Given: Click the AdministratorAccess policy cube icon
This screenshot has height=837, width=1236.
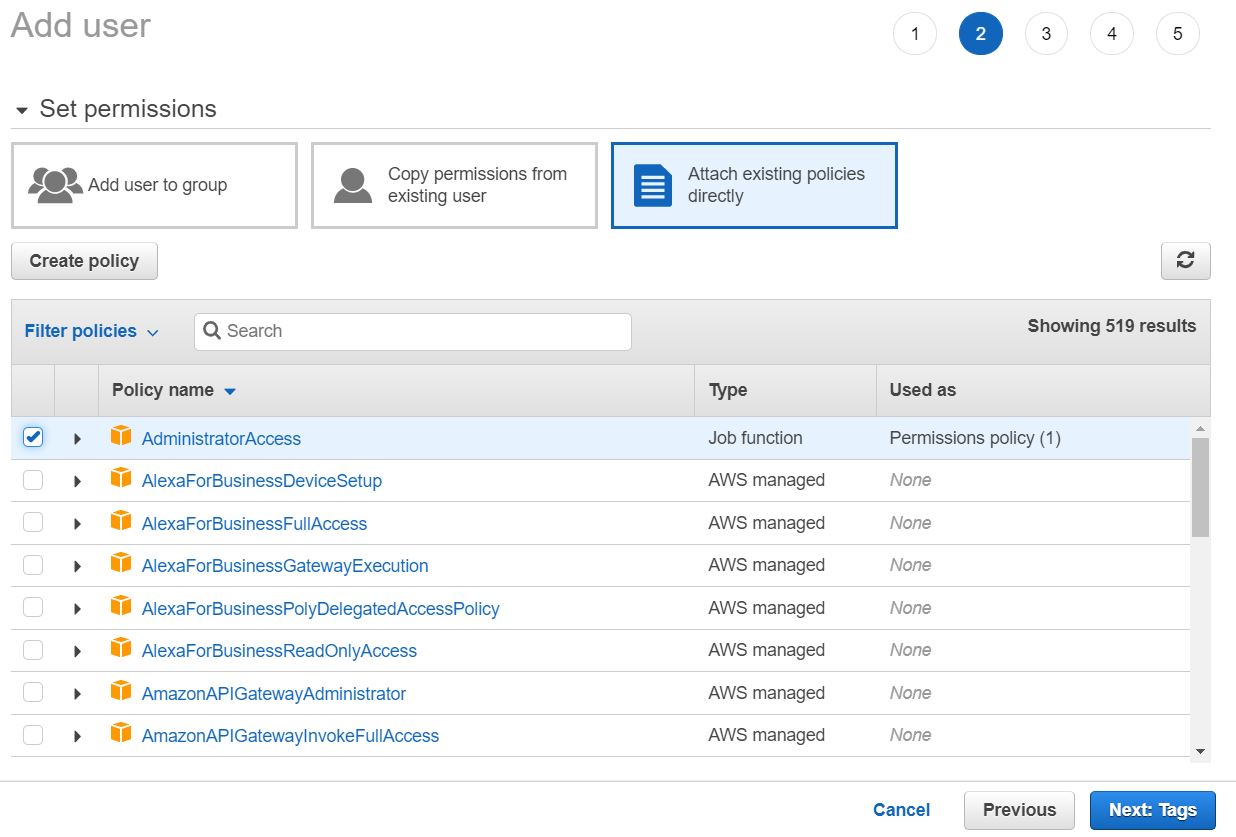Looking at the screenshot, I should pyautogui.click(x=121, y=437).
